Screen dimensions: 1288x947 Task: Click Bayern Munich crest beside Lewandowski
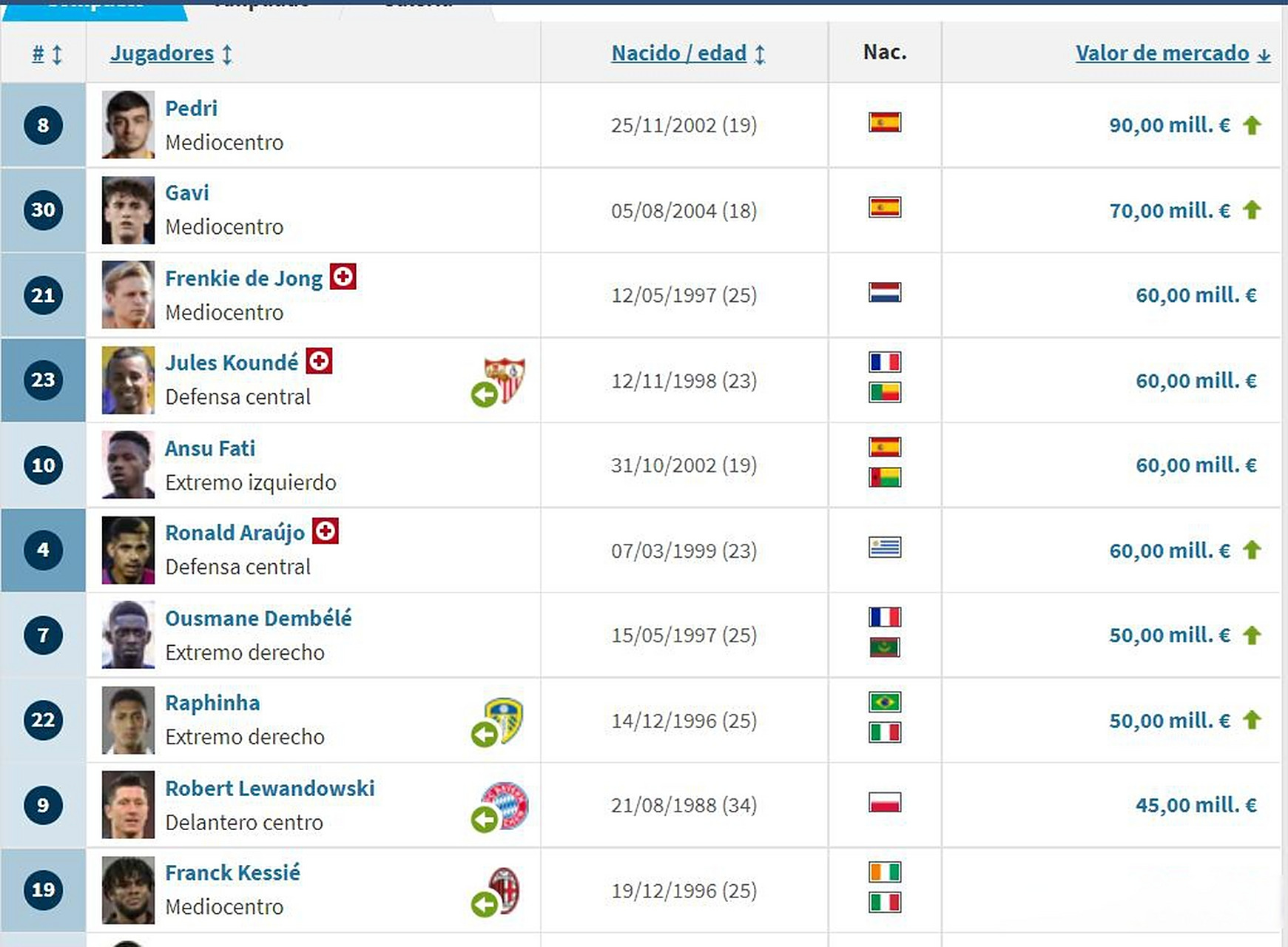[507, 804]
